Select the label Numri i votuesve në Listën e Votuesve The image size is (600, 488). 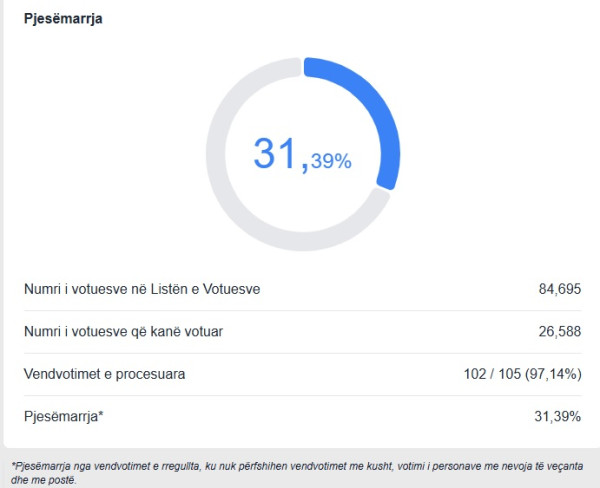pyautogui.click(x=142, y=289)
